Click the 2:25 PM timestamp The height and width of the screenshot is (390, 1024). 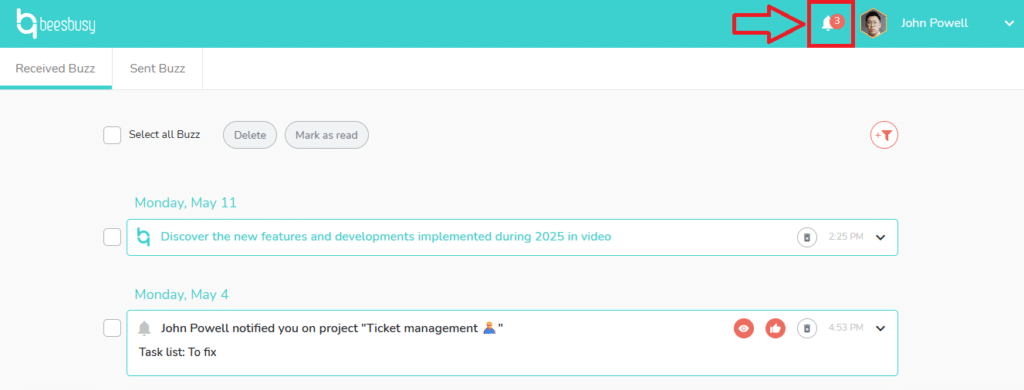(x=846, y=236)
